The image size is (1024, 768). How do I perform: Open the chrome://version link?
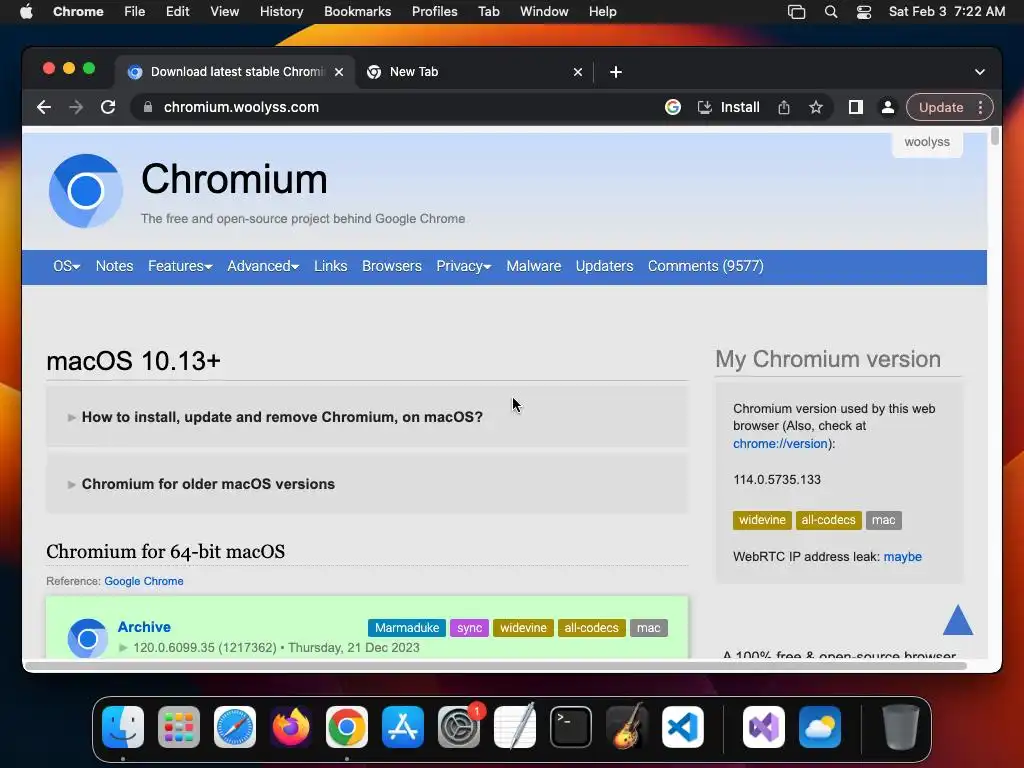click(x=780, y=443)
